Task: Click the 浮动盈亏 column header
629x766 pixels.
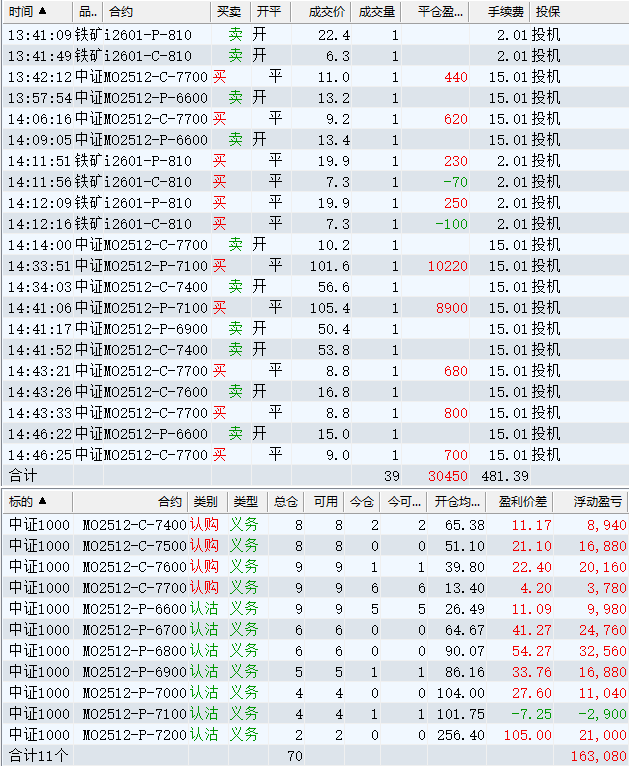Action: point(591,501)
